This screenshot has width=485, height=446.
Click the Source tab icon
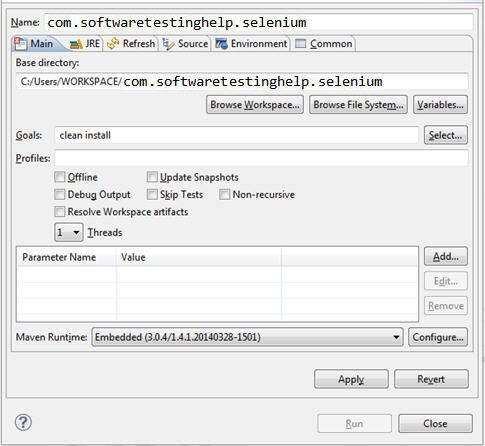tap(168, 44)
